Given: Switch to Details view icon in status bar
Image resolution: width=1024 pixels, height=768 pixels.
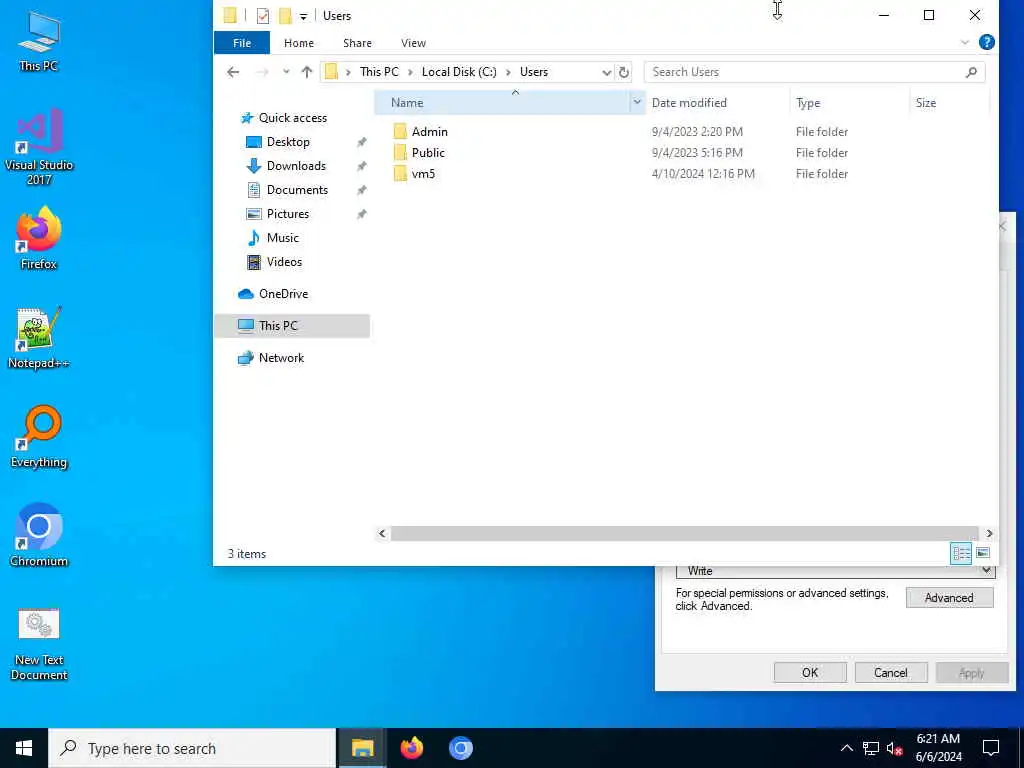Looking at the screenshot, I should click(x=961, y=553).
